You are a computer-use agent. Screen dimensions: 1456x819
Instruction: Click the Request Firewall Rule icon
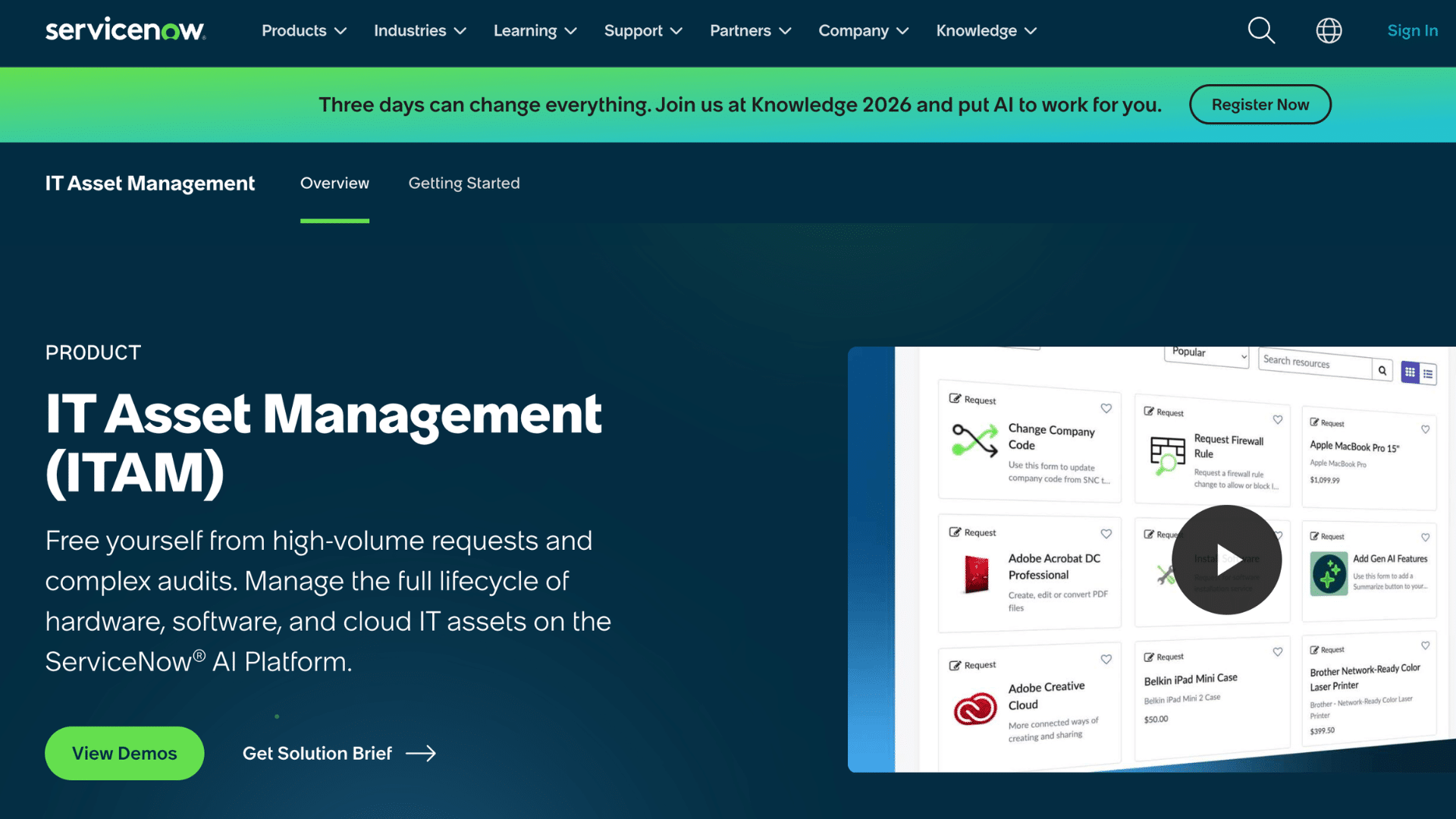click(1167, 456)
